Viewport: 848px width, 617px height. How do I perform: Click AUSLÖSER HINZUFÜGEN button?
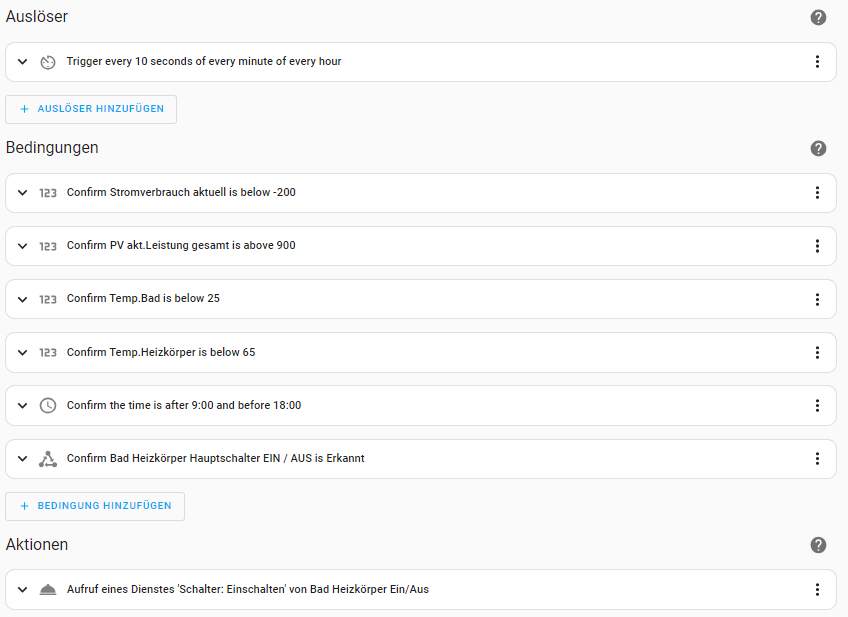(x=91, y=109)
